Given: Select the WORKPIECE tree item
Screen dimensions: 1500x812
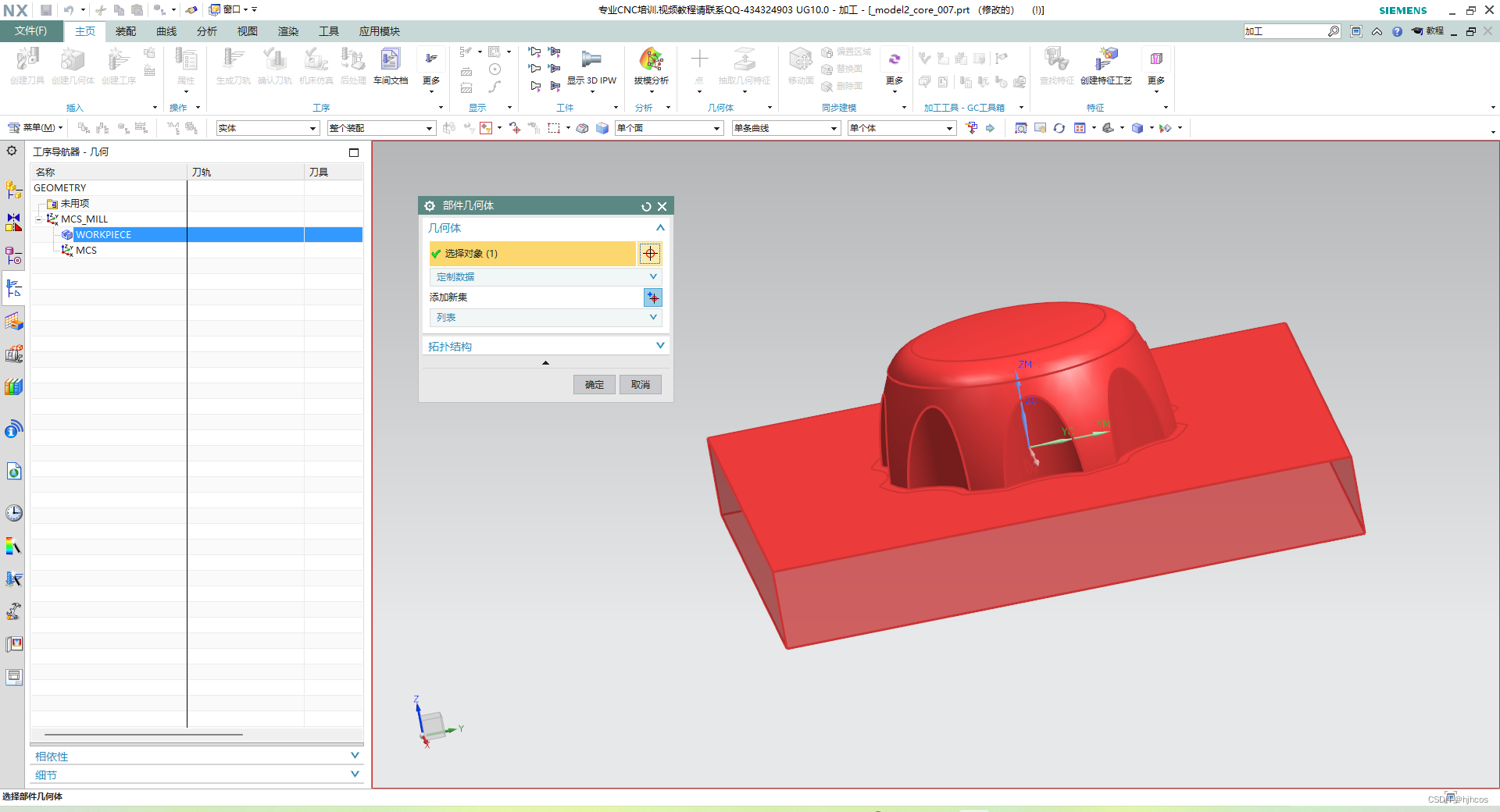Looking at the screenshot, I should click(103, 234).
